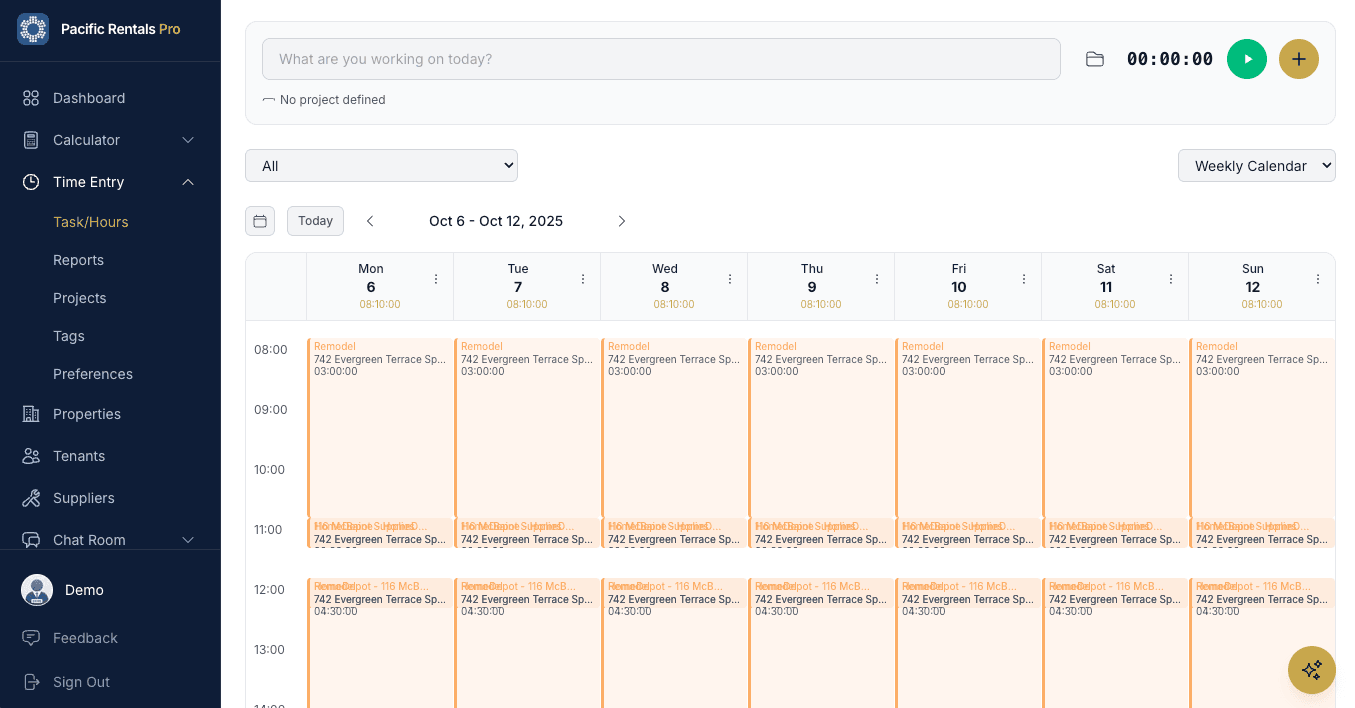
Task: Open Friday 10 column options menu
Action: click(1024, 279)
